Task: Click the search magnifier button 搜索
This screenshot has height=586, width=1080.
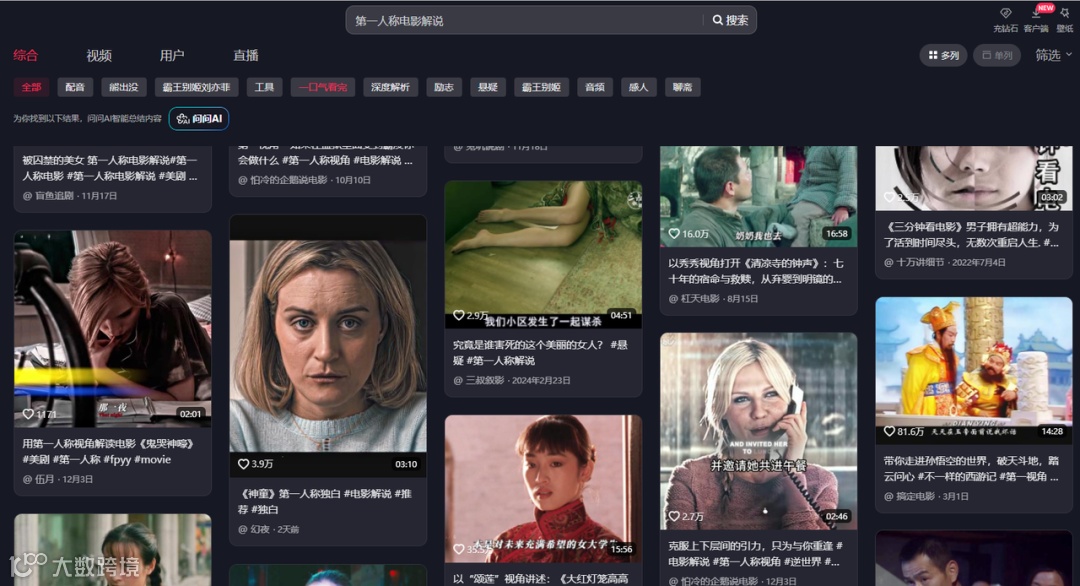Action: (x=730, y=21)
